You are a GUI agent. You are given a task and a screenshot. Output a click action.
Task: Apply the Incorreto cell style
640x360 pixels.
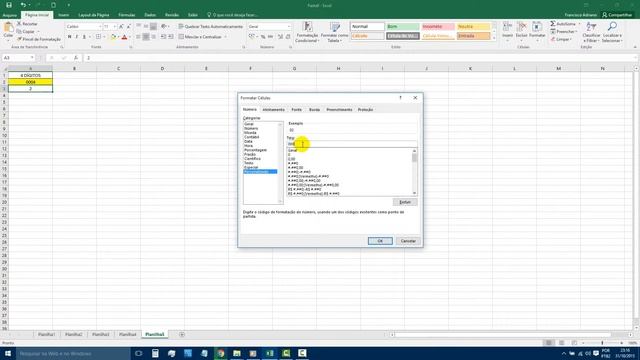pyautogui.click(x=438, y=27)
